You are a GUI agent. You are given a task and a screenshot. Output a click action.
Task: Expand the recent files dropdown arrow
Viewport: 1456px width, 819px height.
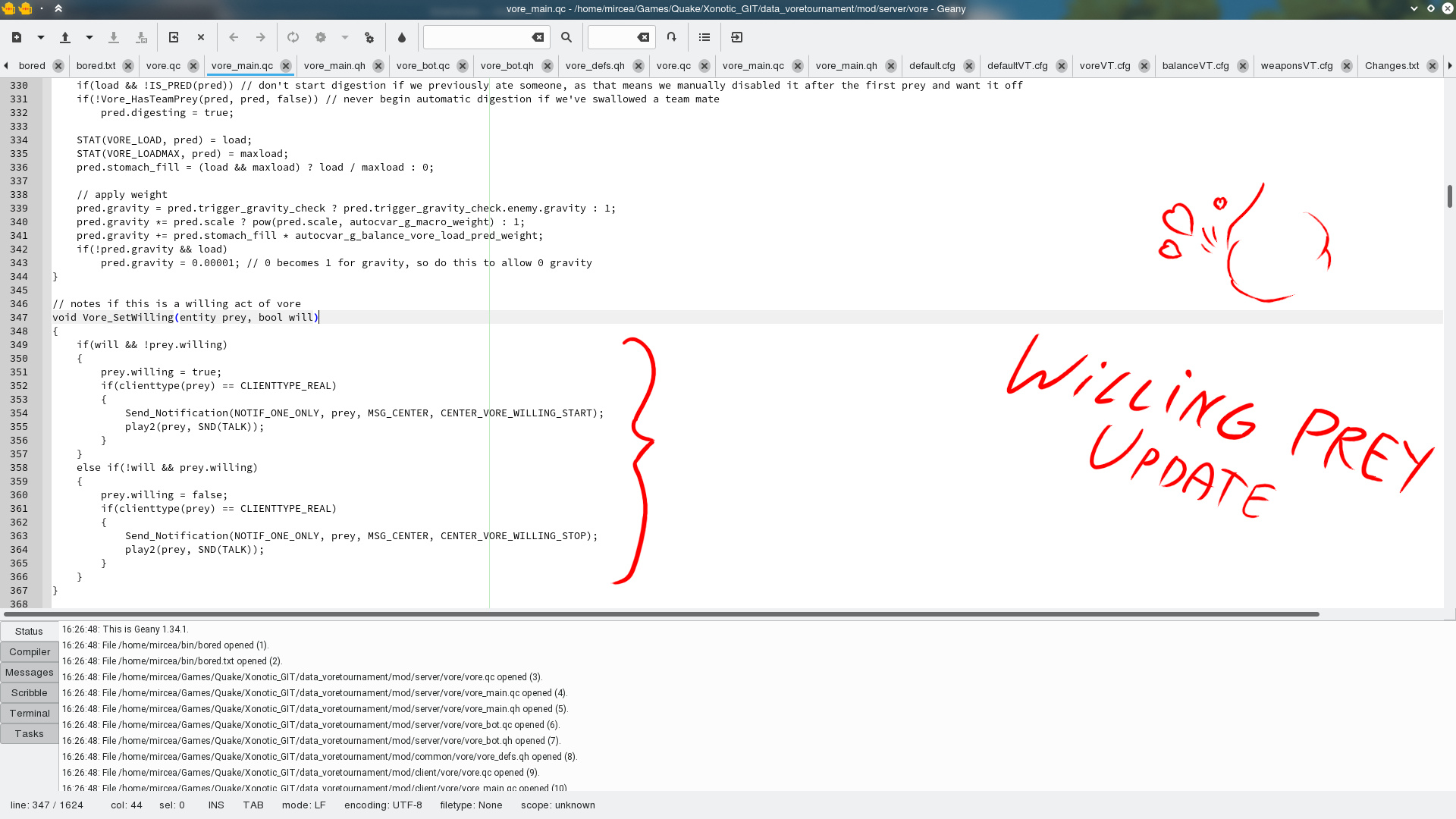[89, 37]
